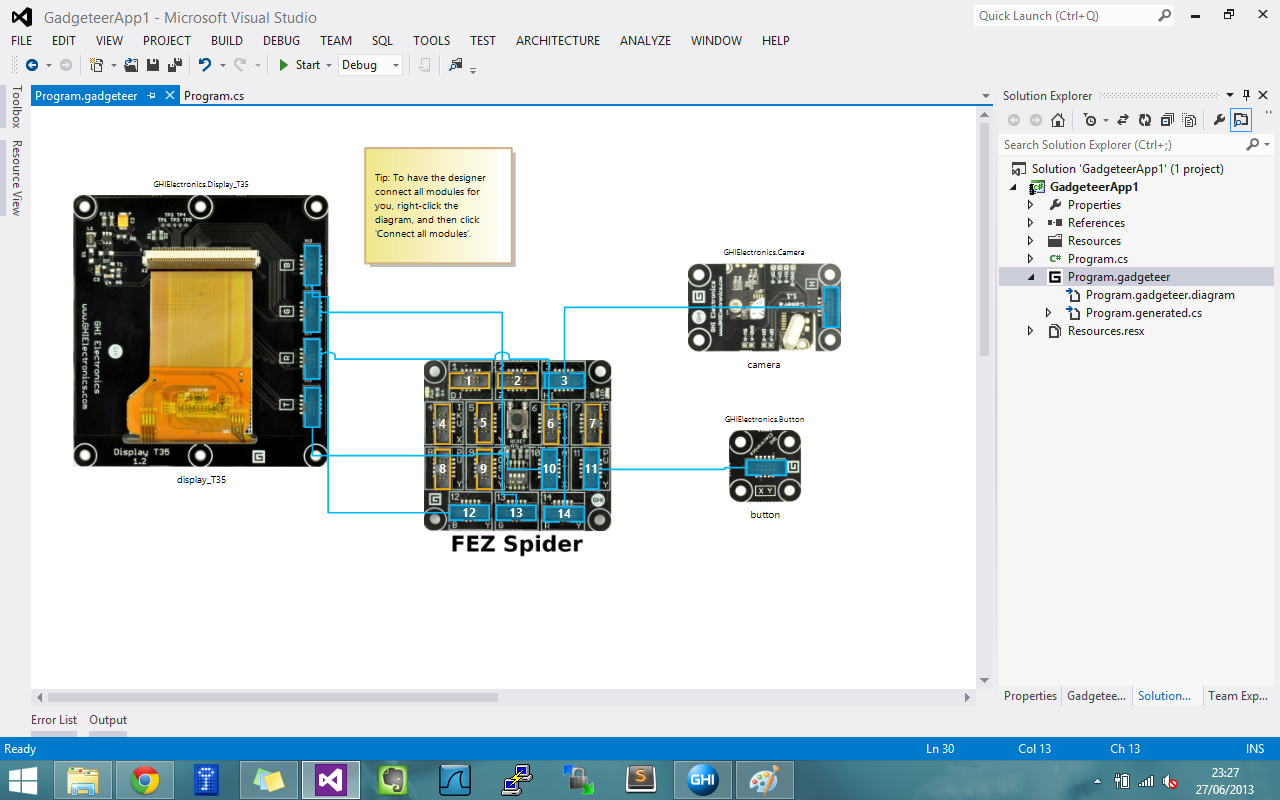Open a file using the Open File icon

coord(131,64)
